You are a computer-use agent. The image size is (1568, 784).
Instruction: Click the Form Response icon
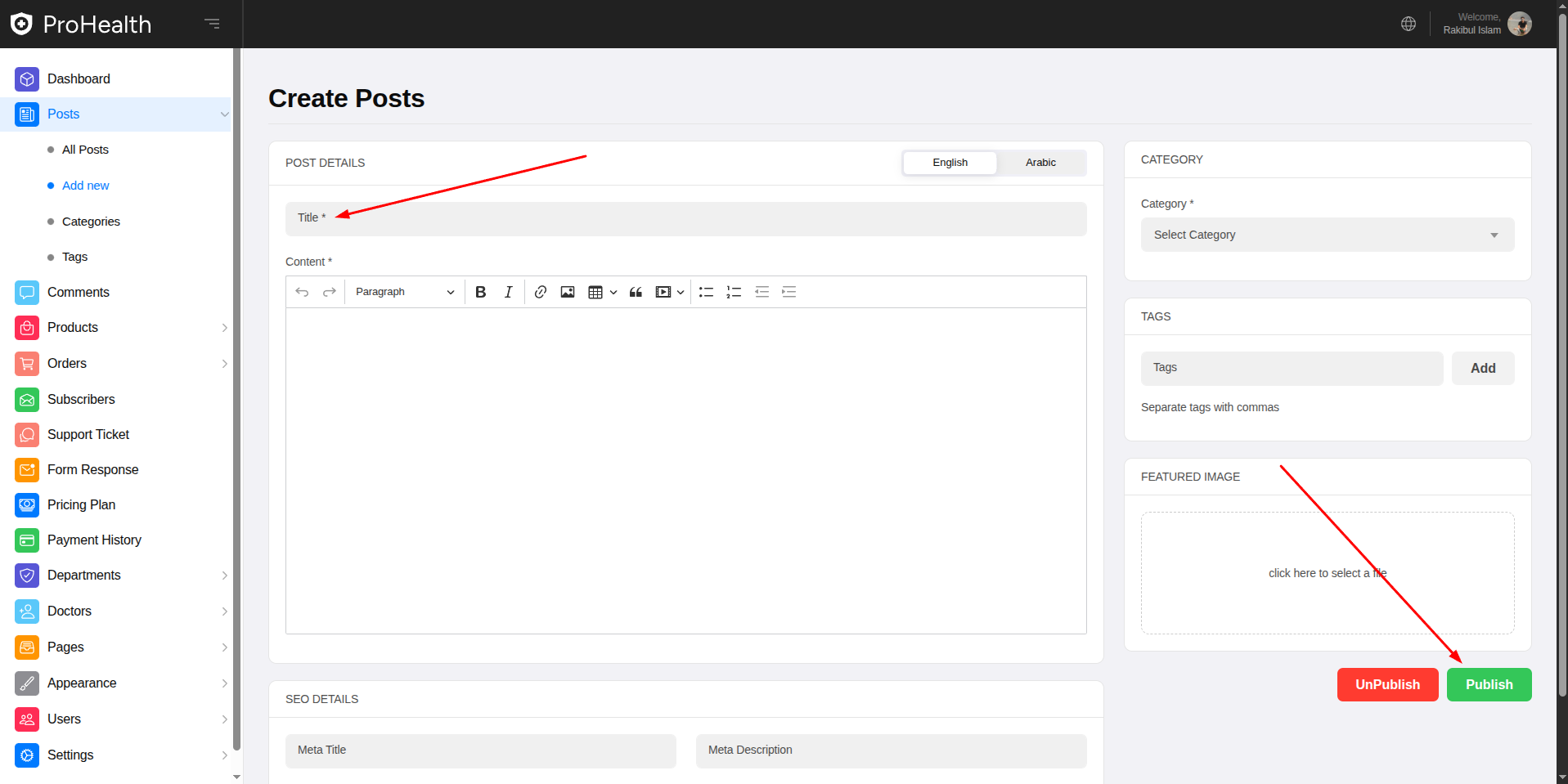(x=27, y=470)
